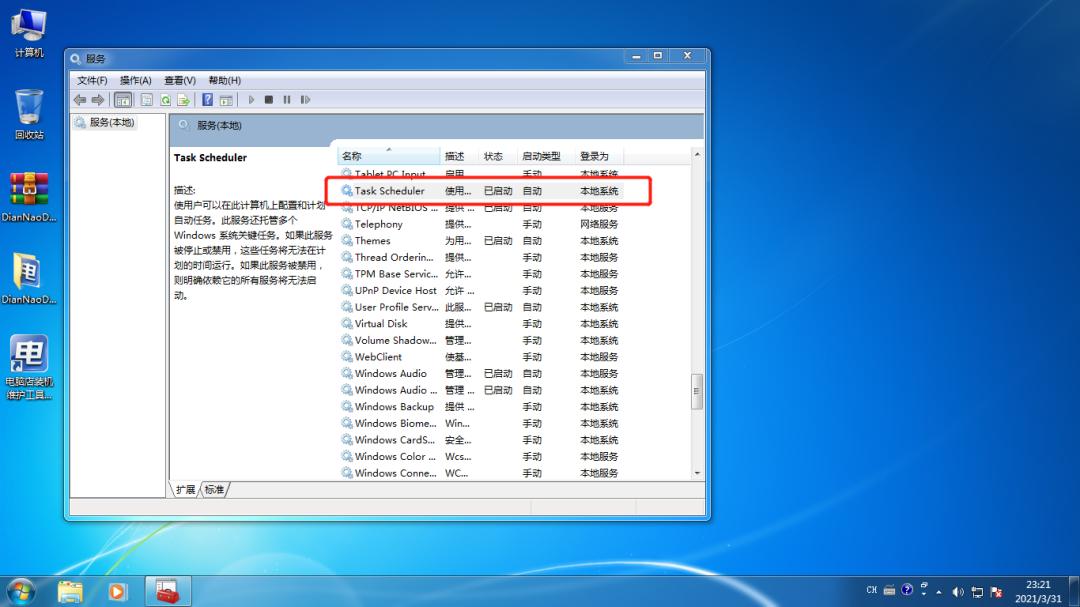This screenshot has width=1080, height=607.
Task: Click the Export List toolbar icon
Action: [184, 99]
